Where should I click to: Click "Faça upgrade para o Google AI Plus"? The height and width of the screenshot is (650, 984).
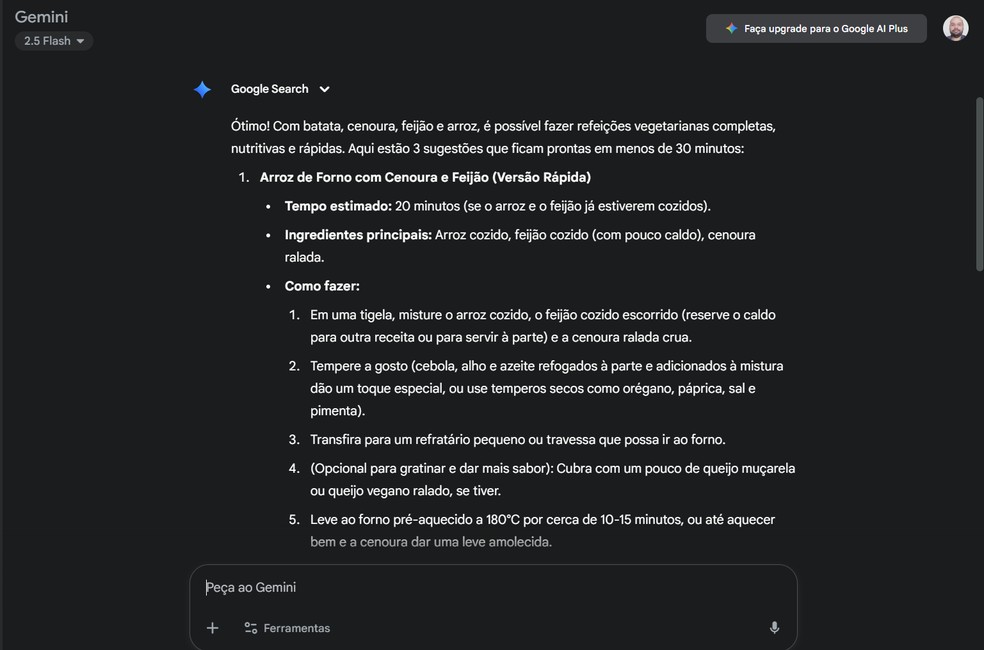816,28
